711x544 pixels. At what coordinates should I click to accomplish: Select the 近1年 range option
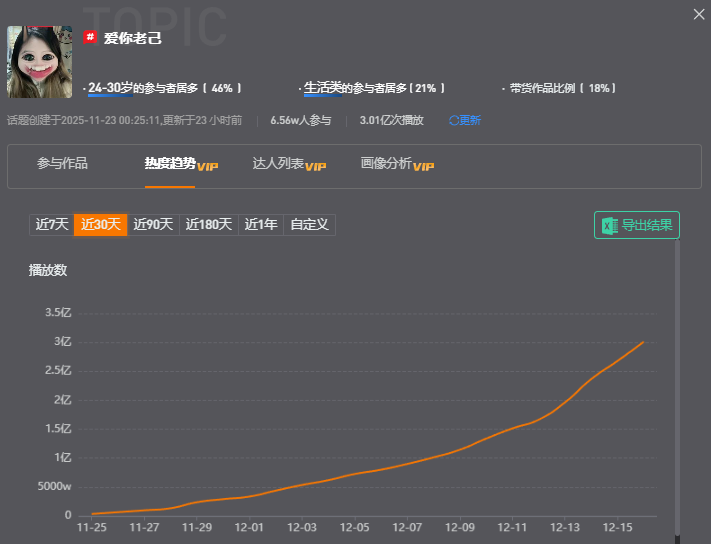[x=261, y=224]
